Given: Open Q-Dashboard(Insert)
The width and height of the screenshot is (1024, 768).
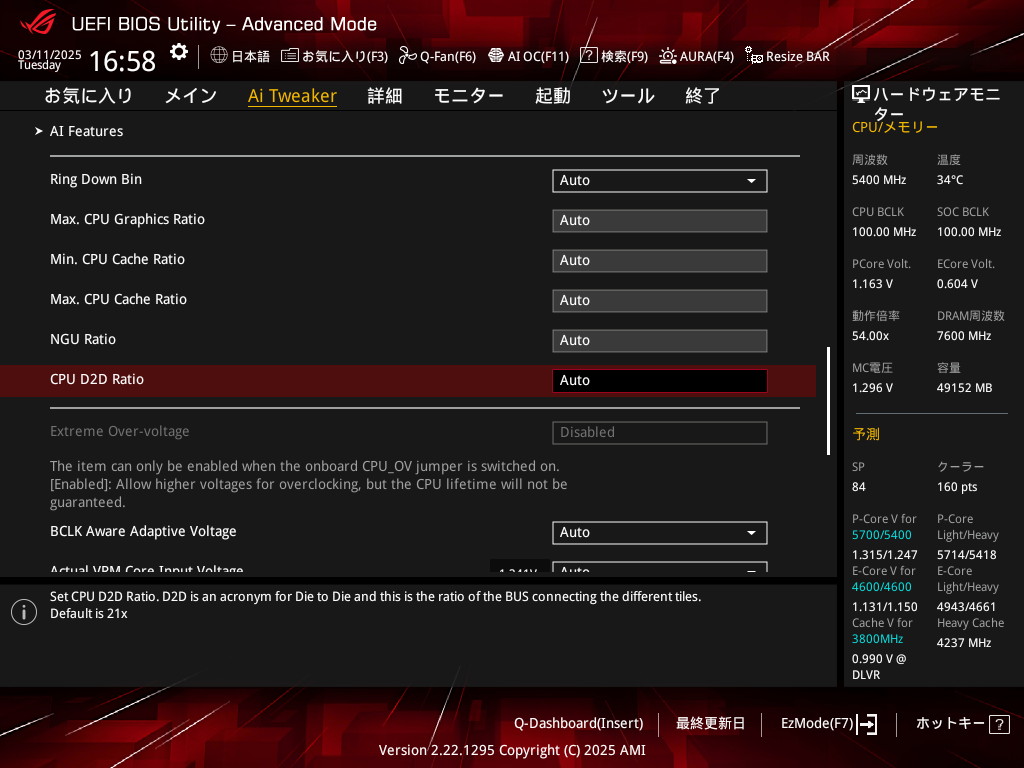Looking at the screenshot, I should click(579, 723).
